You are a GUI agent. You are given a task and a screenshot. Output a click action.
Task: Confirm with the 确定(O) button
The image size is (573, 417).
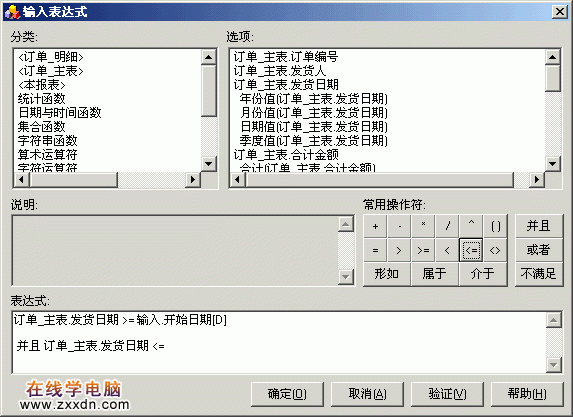coord(287,394)
